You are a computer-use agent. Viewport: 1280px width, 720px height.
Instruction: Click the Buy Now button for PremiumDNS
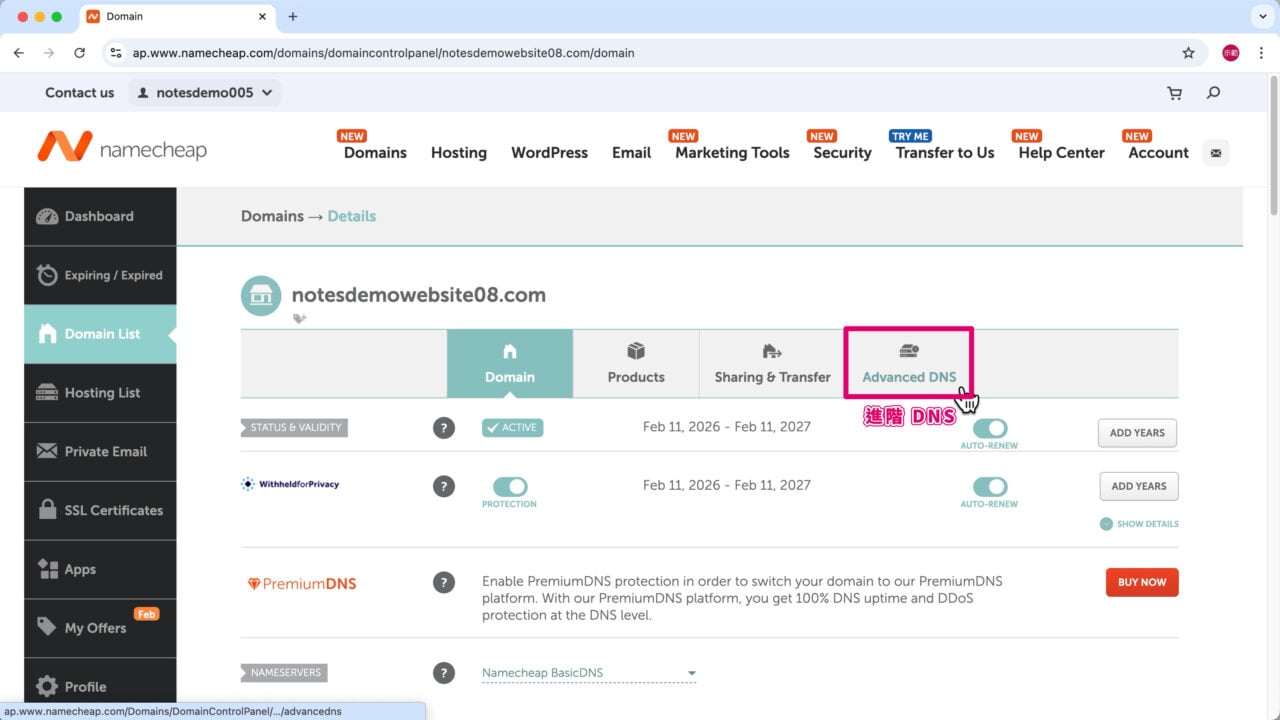(1141, 582)
